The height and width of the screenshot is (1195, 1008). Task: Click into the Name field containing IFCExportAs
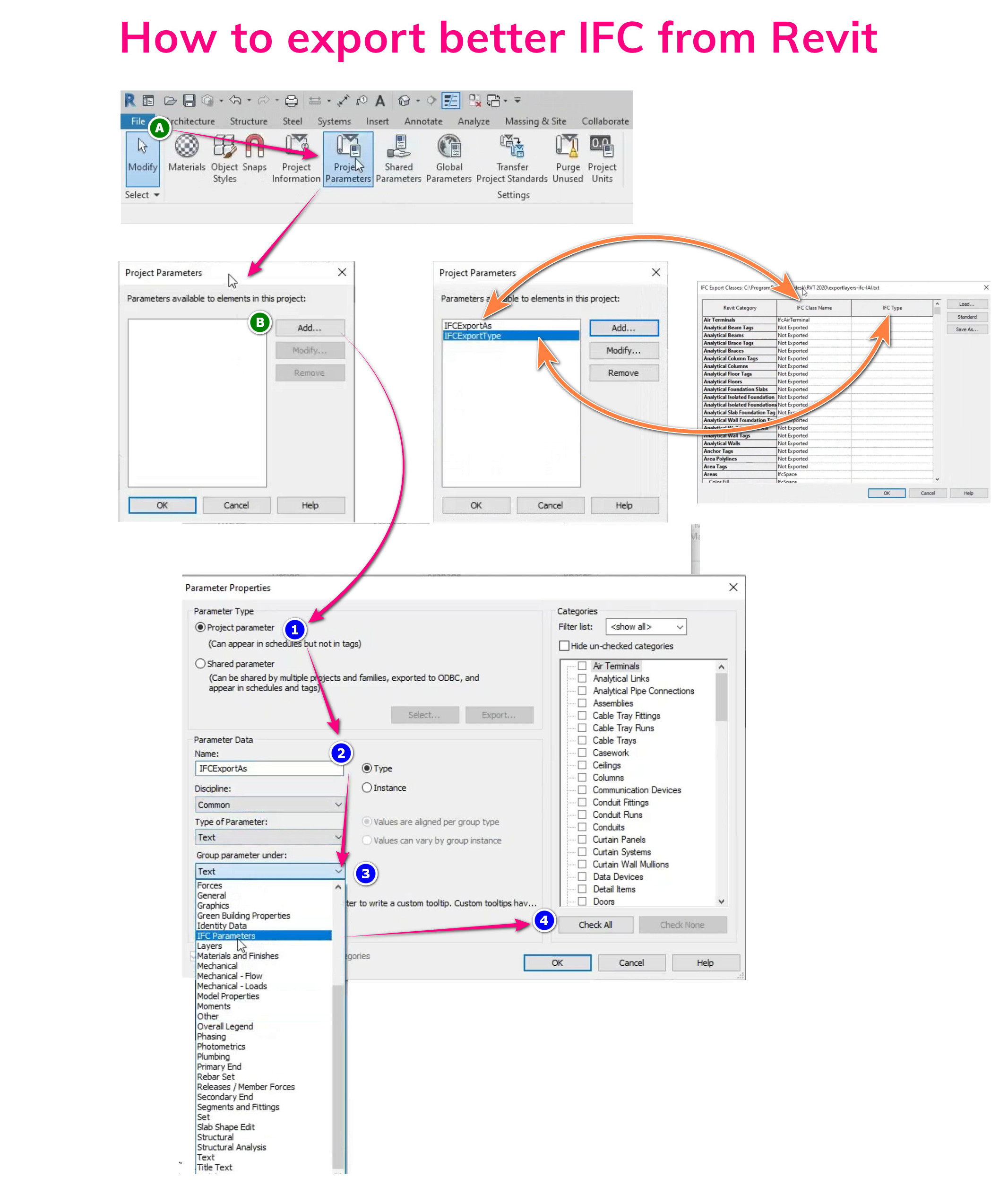point(270,769)
